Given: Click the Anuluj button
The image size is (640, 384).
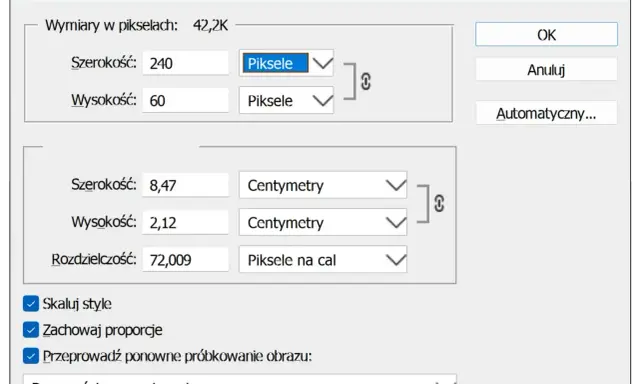Looking at the screenshot, I should point(546,69).
